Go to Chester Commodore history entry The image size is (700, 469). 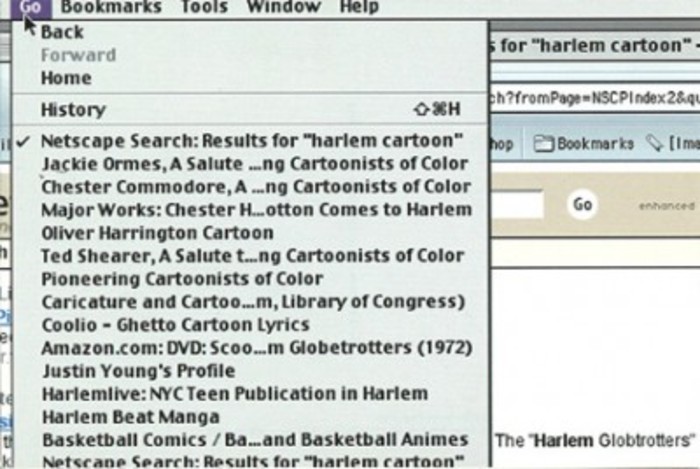pyautogui.click(x=250, y=187)
